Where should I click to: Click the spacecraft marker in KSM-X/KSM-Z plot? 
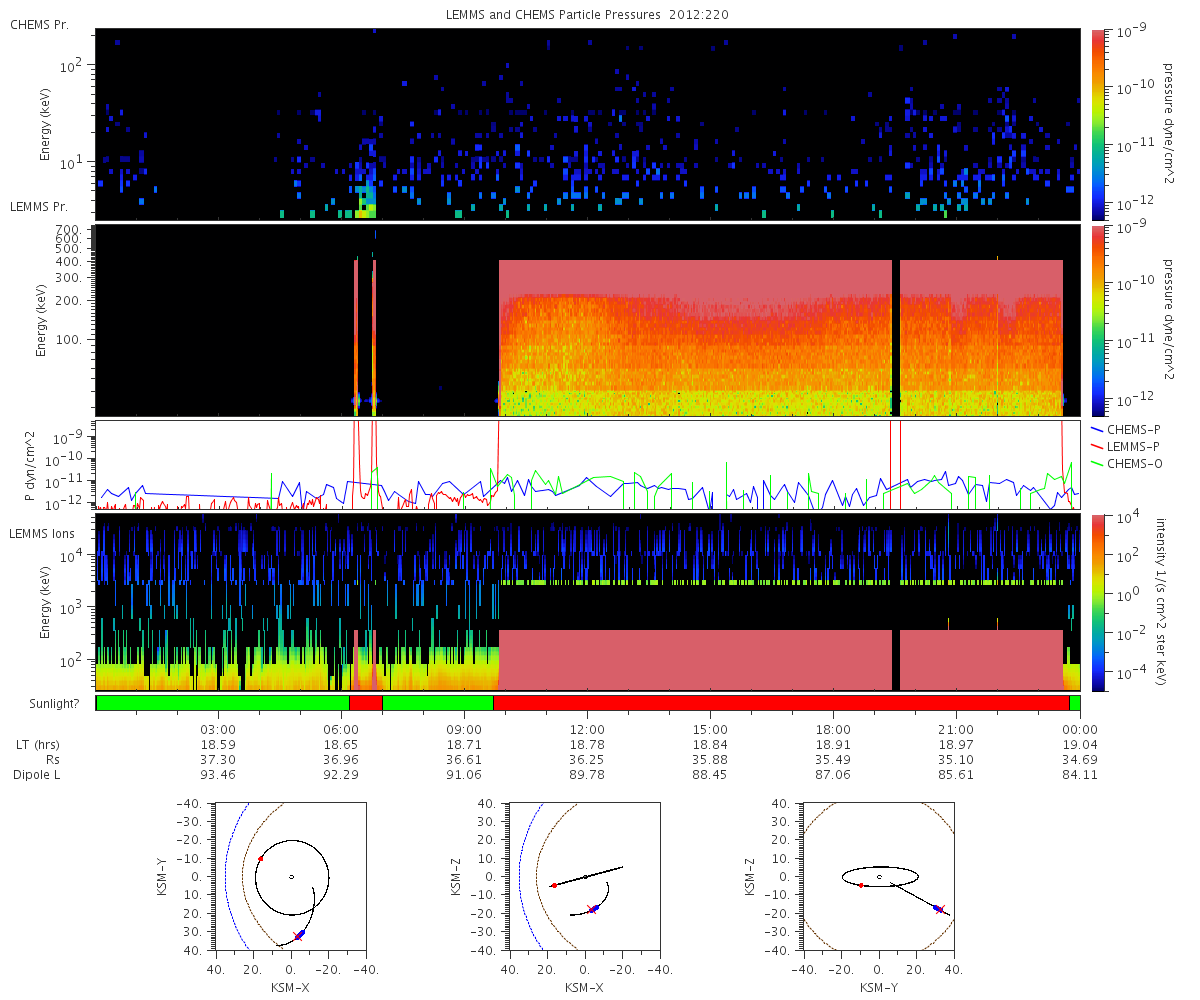point(593,909)
